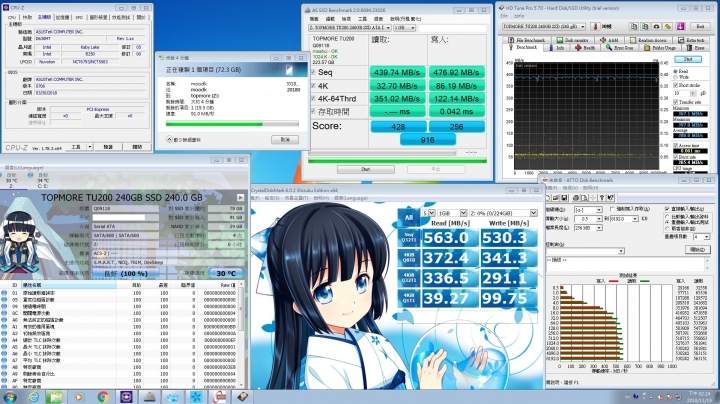Click context help arrow icon in ATTO toolbar

pyautogui.click(x=610, y=198)
